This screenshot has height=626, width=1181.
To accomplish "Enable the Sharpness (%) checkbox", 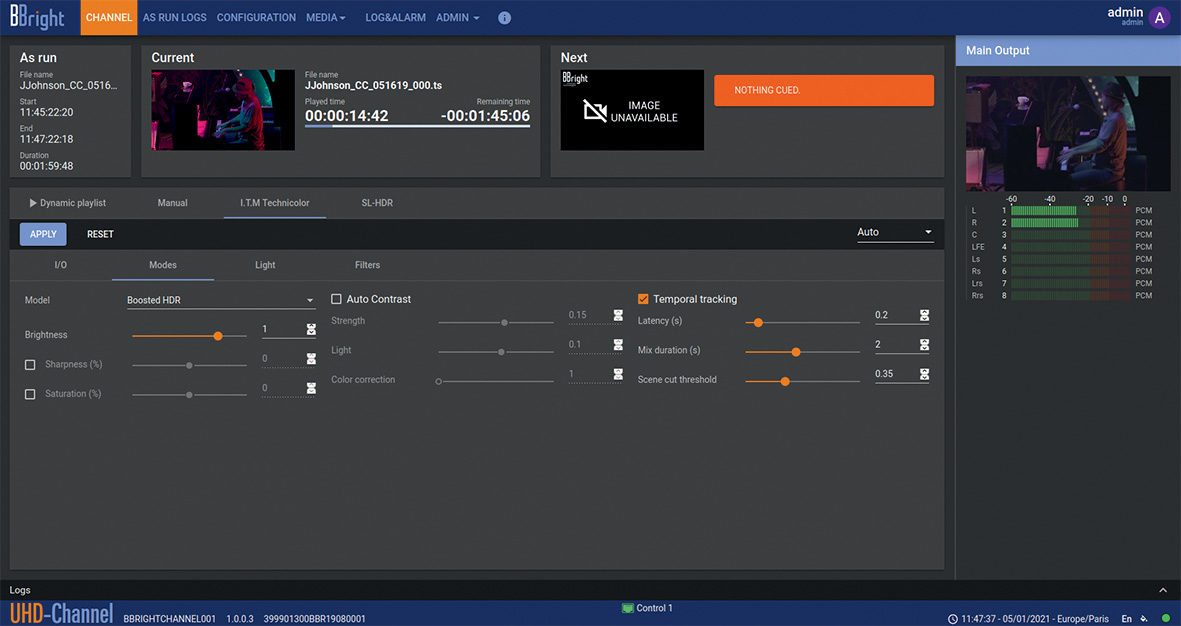I will (x=30, y=365).
